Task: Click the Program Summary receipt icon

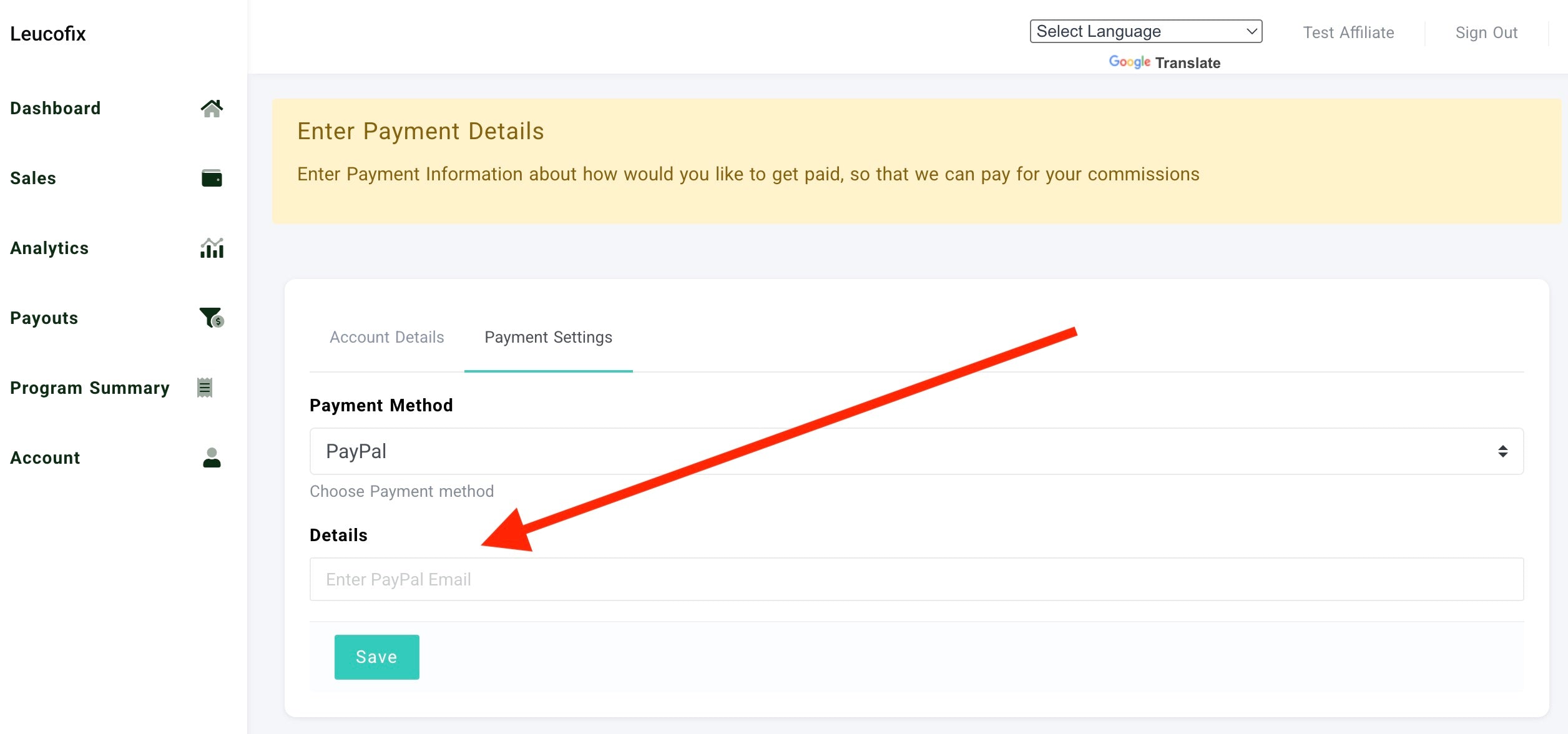Action: (205, 388)
